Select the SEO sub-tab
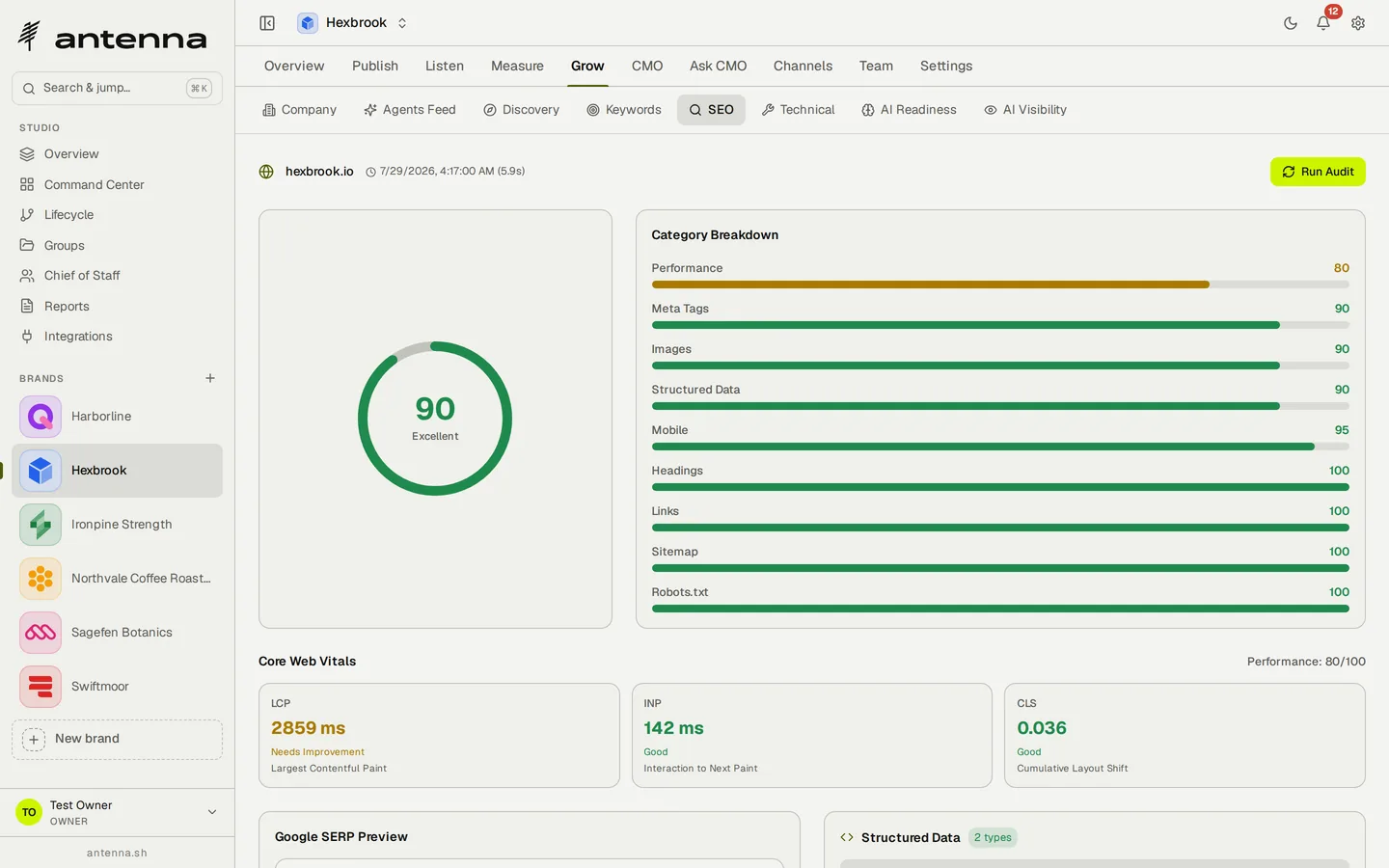Viewport: 1389px width, 868px height. coord(711,110)
